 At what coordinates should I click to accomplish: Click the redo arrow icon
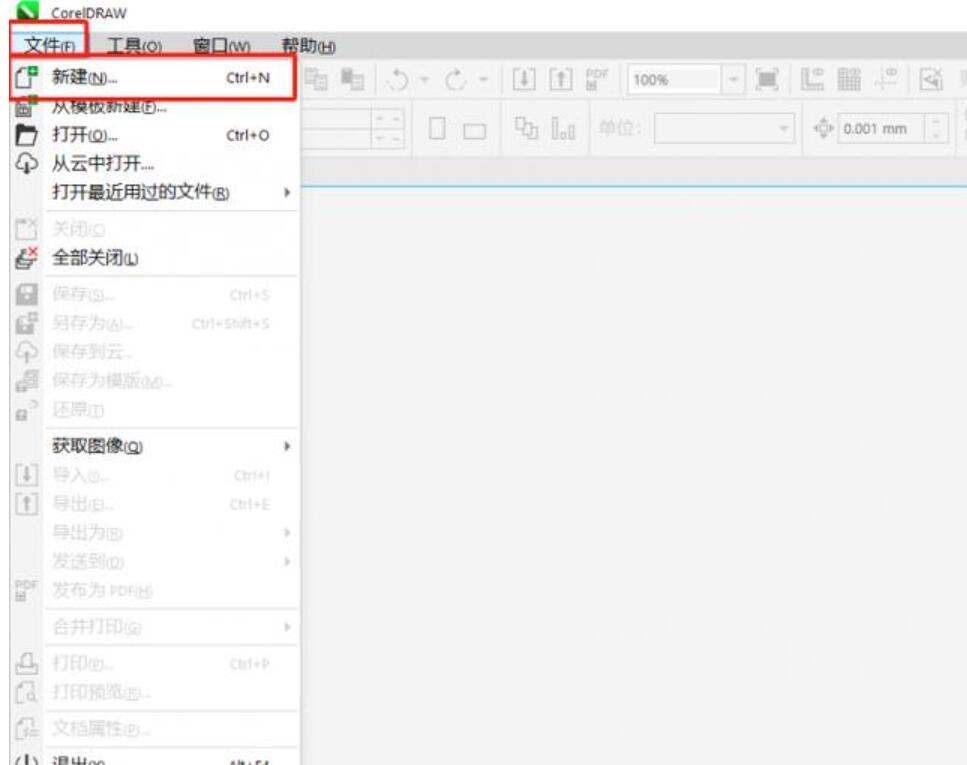455,80
